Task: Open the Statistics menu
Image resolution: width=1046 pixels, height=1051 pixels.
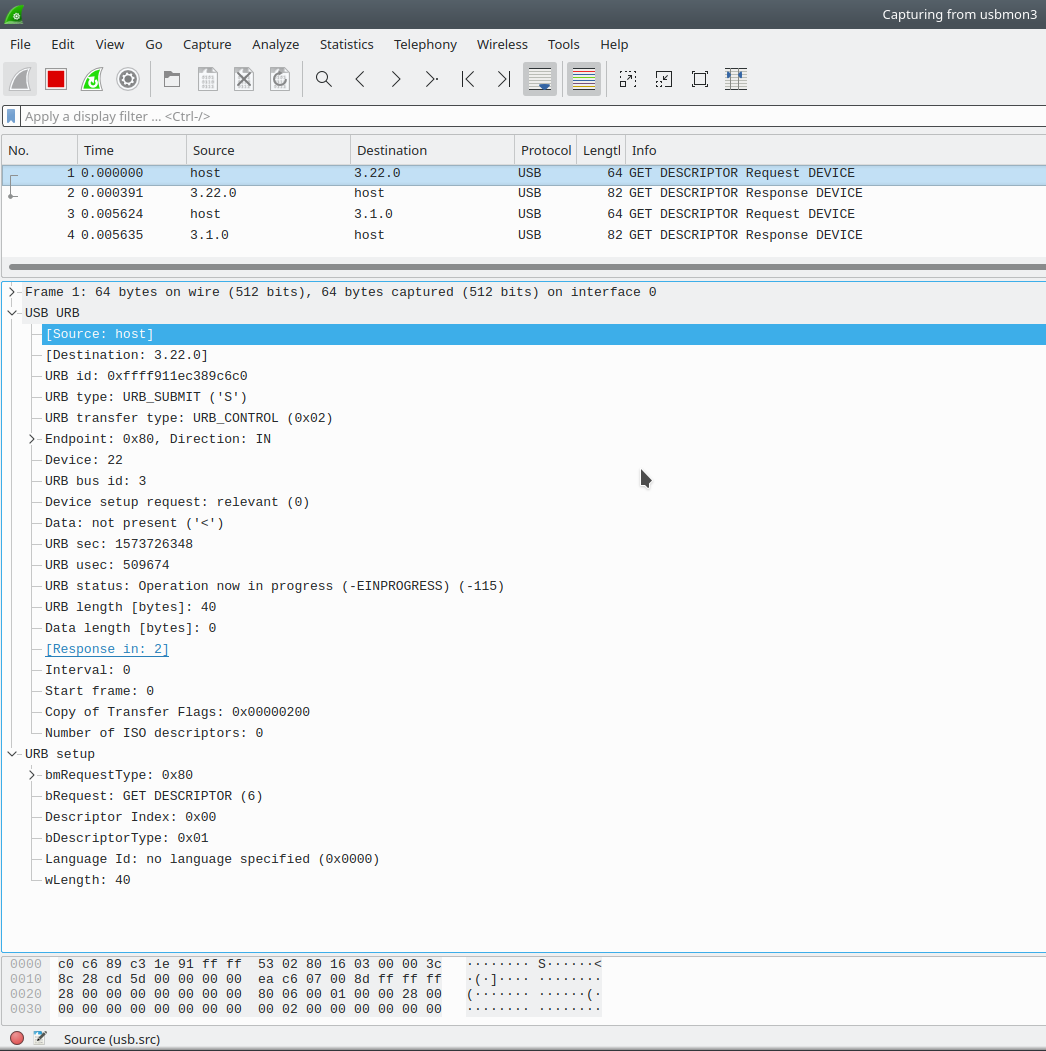Action: coord(346,44)
